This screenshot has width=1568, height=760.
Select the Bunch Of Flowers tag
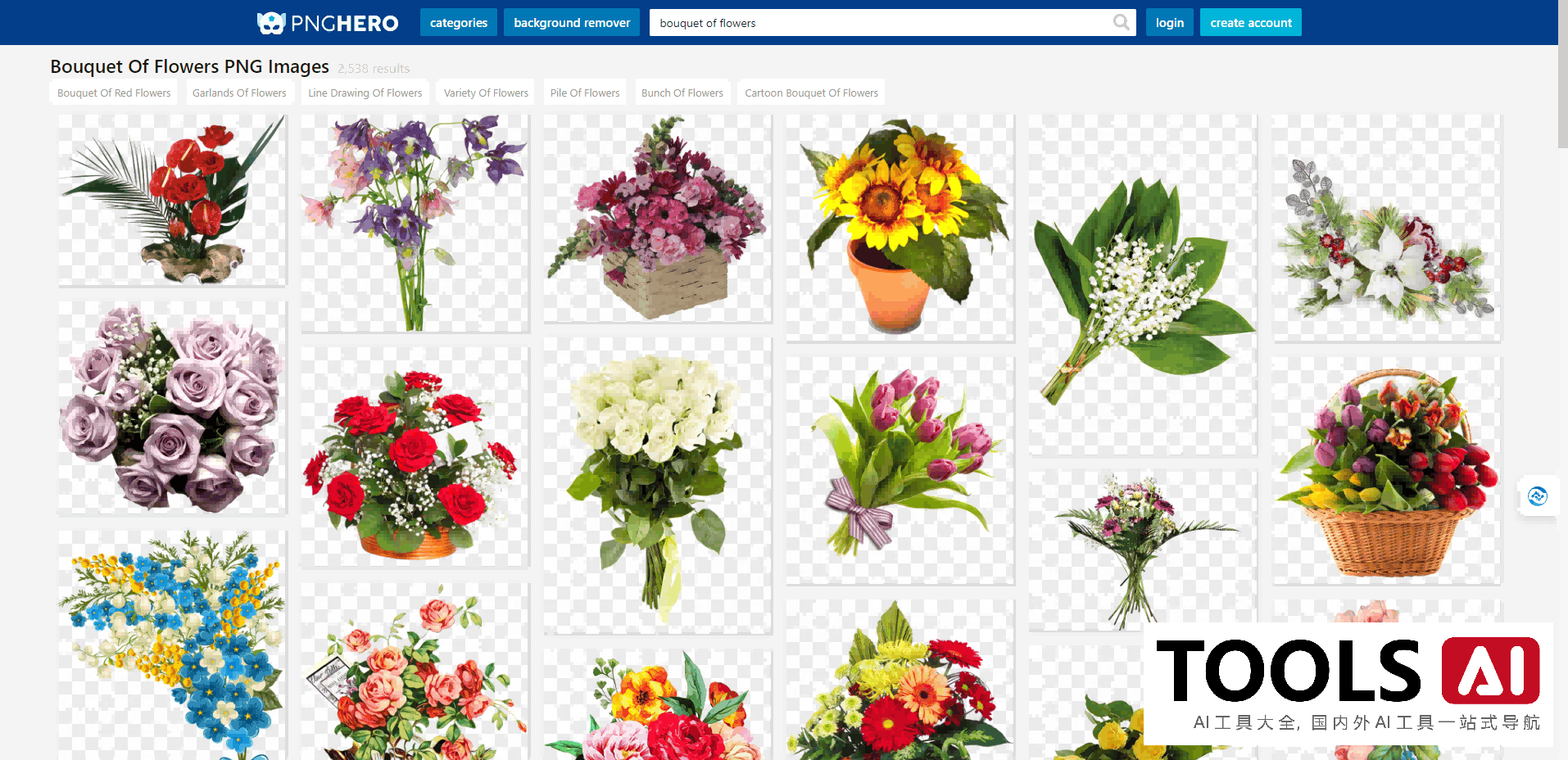click(682, 93)
